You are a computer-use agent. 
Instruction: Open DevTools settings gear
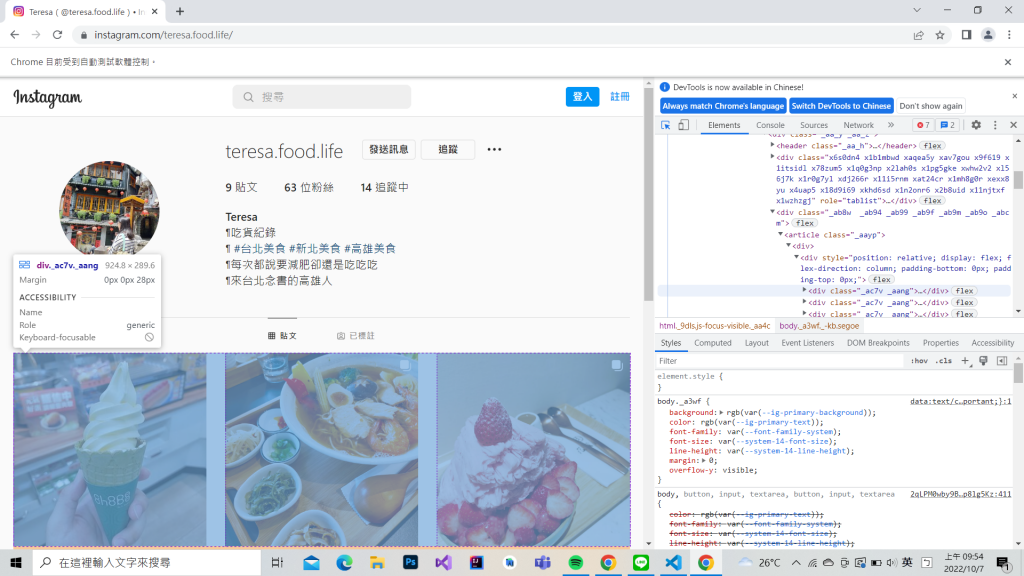click(976, 125)
